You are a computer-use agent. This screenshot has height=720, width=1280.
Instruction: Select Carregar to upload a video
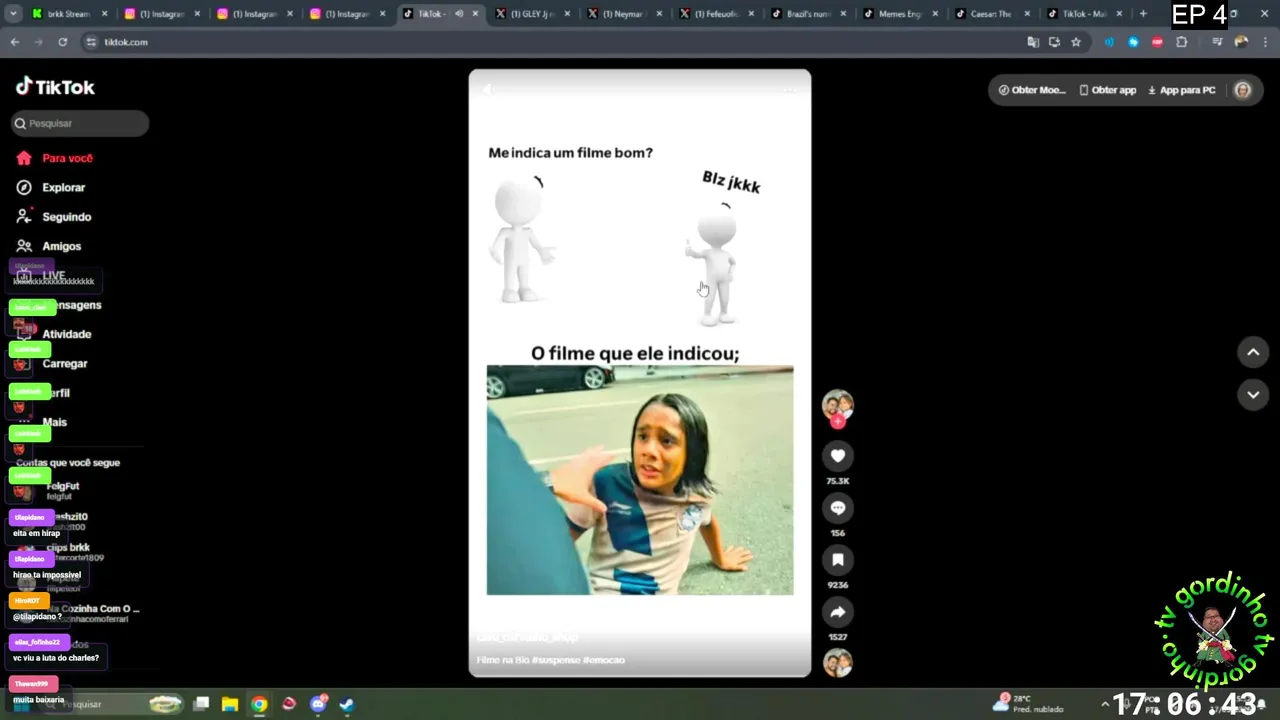[x=52, y=364]
